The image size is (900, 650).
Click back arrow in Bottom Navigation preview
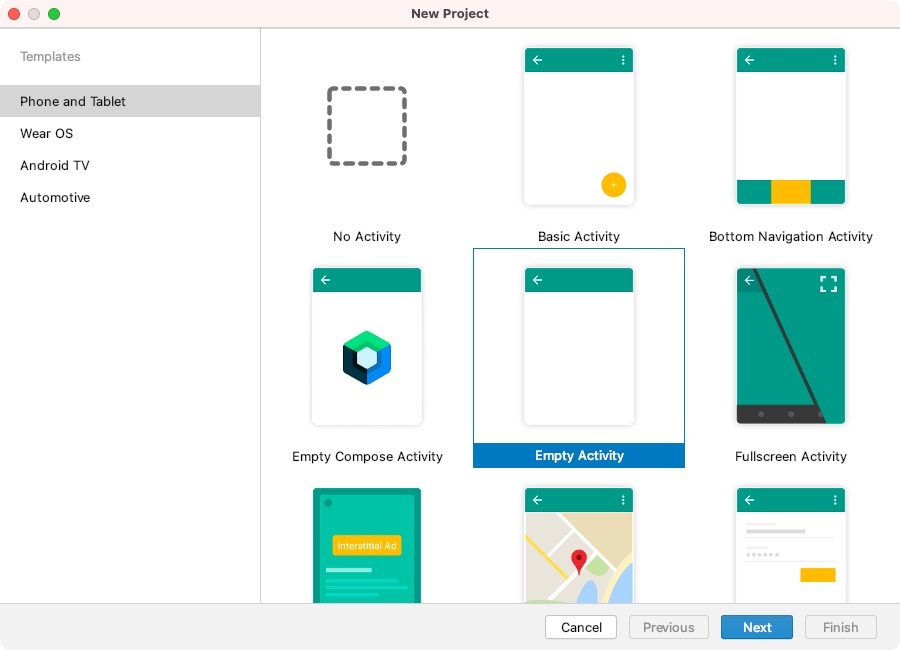coord(749,60)
